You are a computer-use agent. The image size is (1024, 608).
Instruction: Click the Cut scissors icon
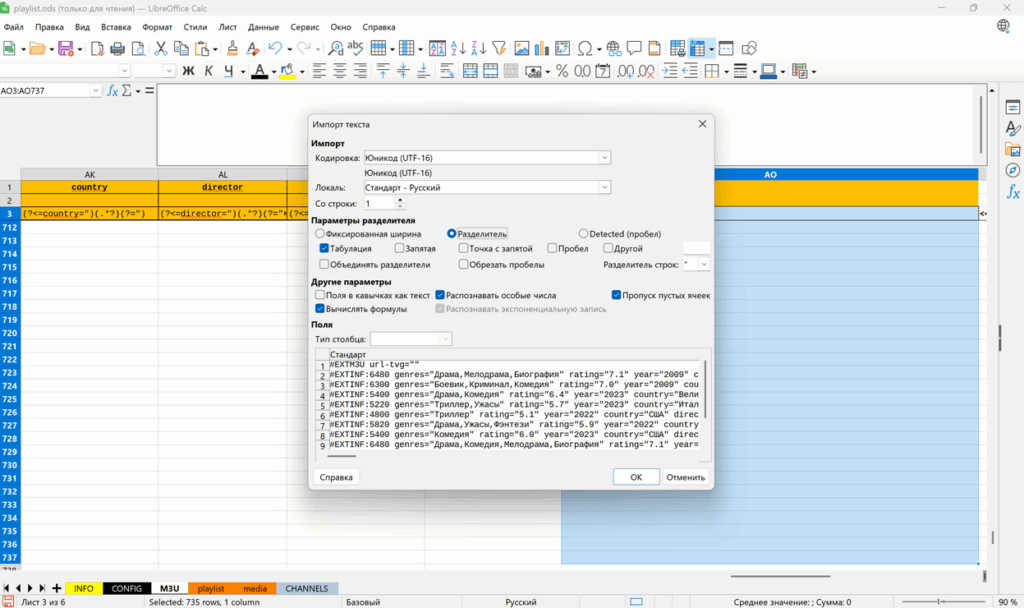(160, 48)
